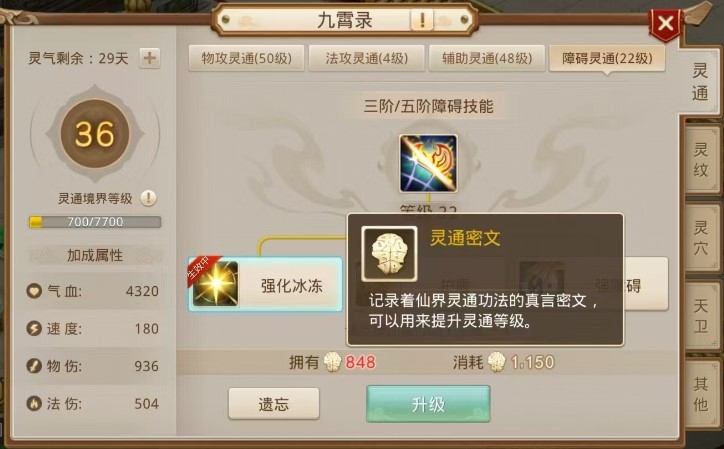The width and height of the screenshot is (724, 449).
Task: Click the 遗忘 button
Action: click(x=274, y=404)
